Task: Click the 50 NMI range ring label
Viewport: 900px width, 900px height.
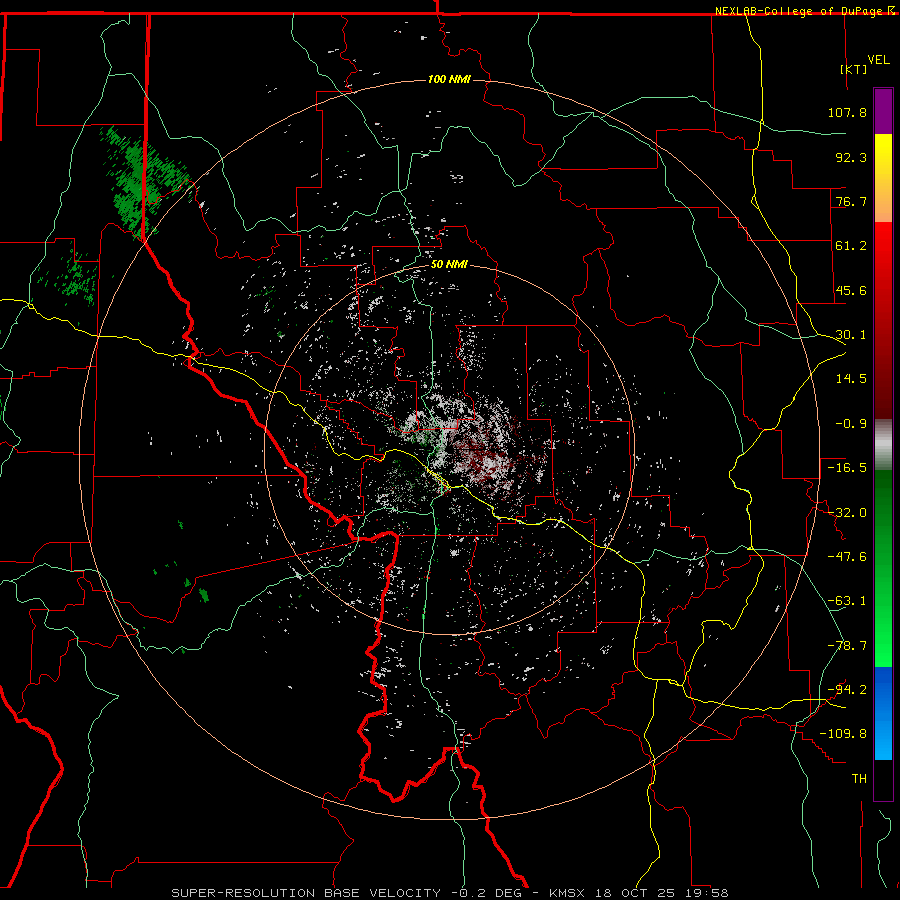Action: [449, 264]
